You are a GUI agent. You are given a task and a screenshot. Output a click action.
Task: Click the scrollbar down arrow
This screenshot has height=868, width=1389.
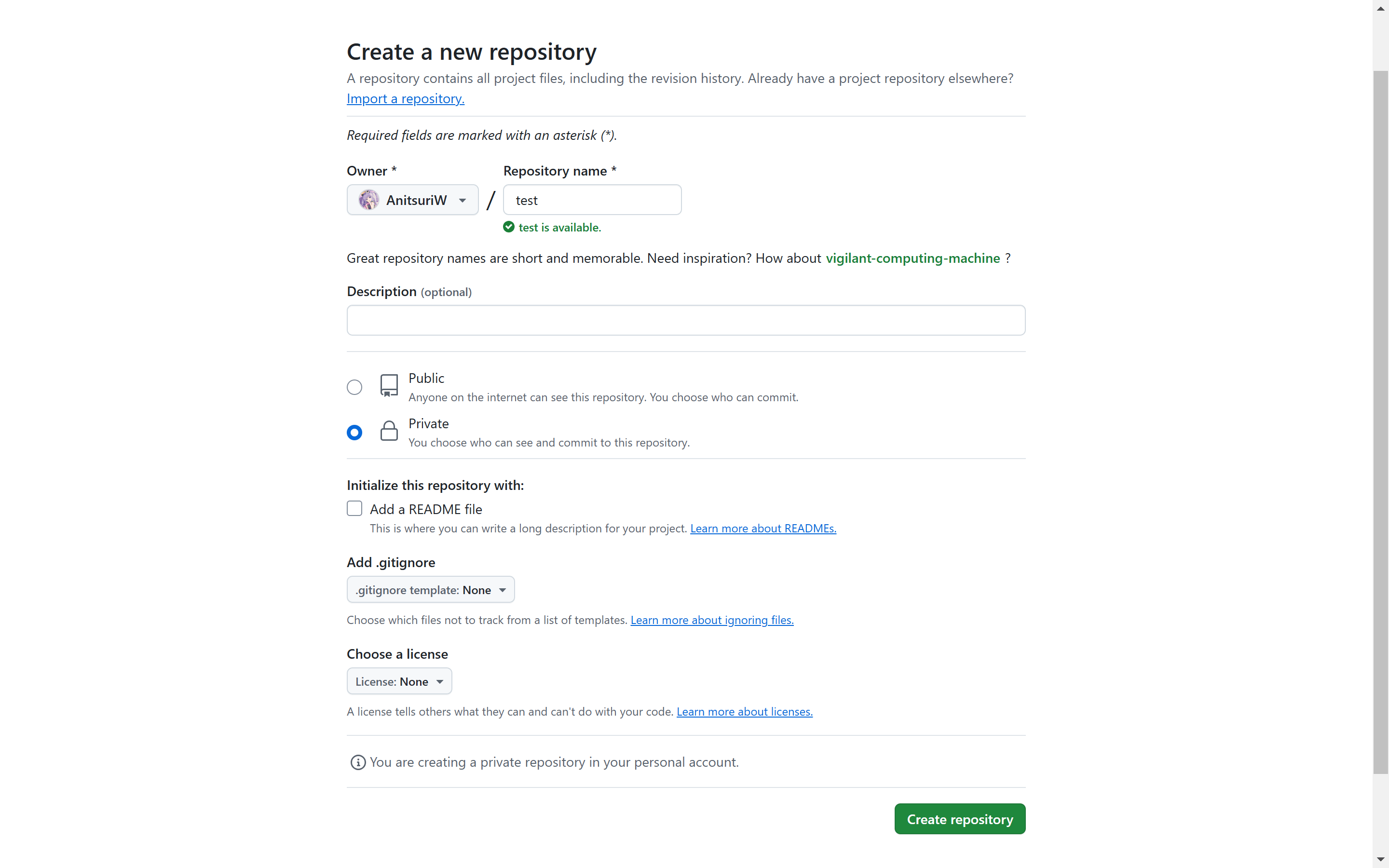pyautogui.click(x=1380, y=859)
